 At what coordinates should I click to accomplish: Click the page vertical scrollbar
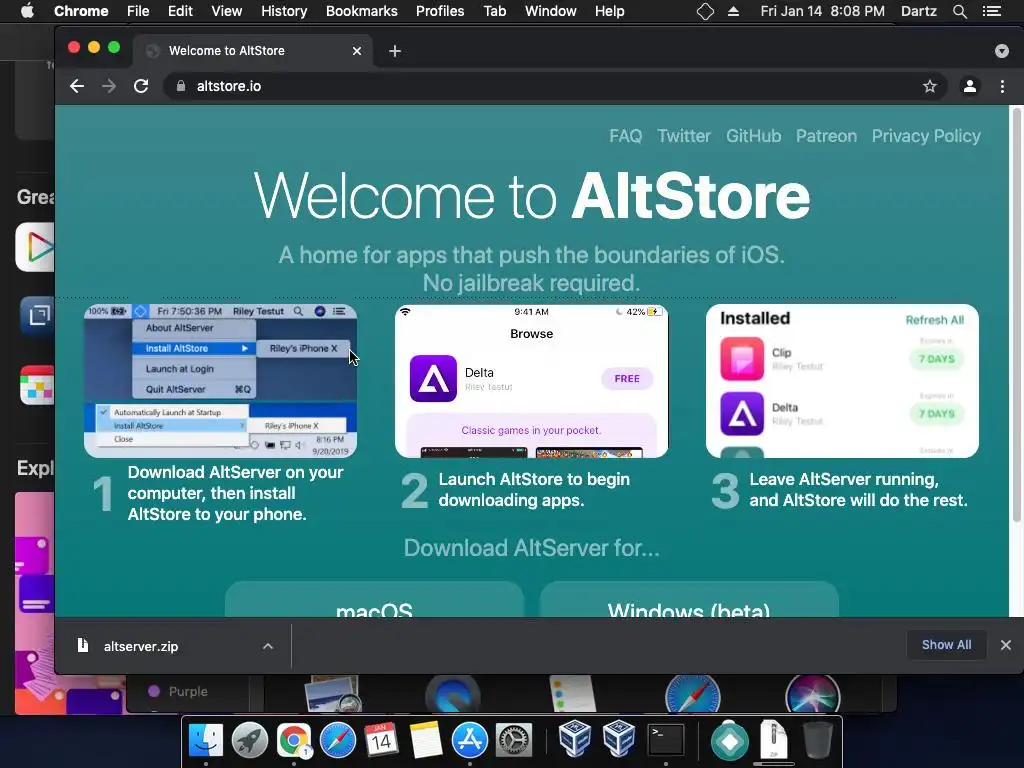(x=1016, y=313)
